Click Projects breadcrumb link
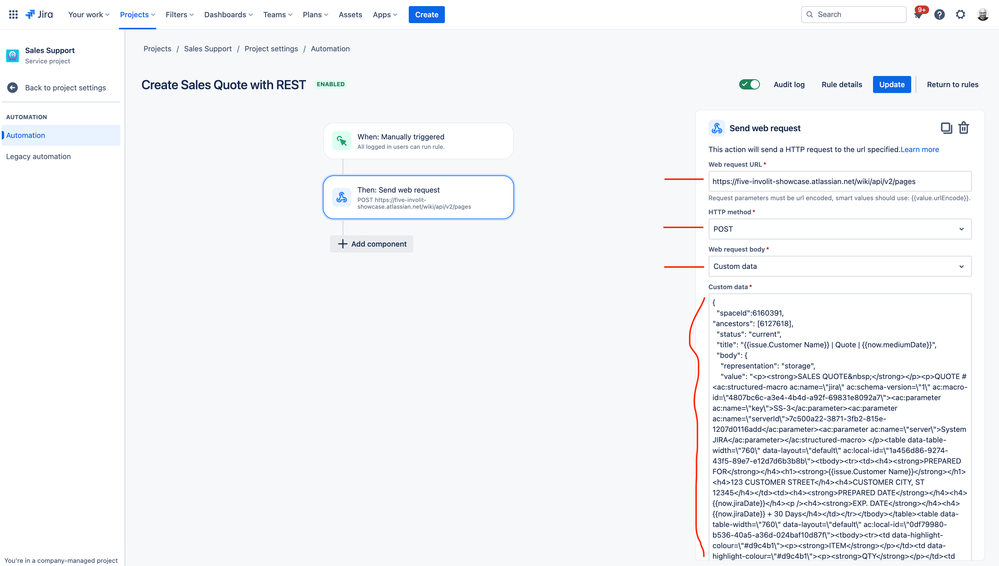The height and width of the screenshot is (566, 999). (157, 48)
